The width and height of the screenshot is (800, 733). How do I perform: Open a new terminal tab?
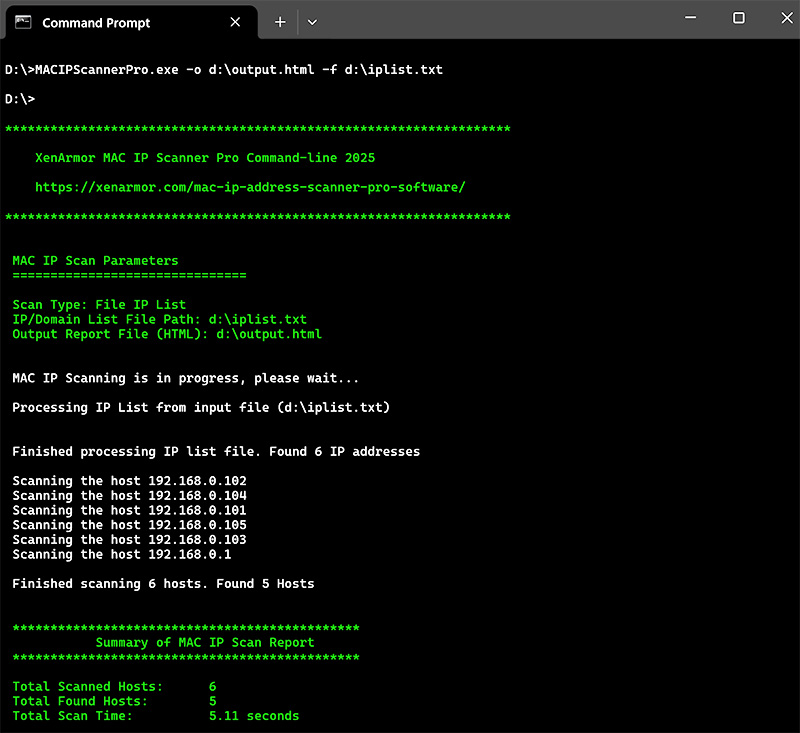280,22
